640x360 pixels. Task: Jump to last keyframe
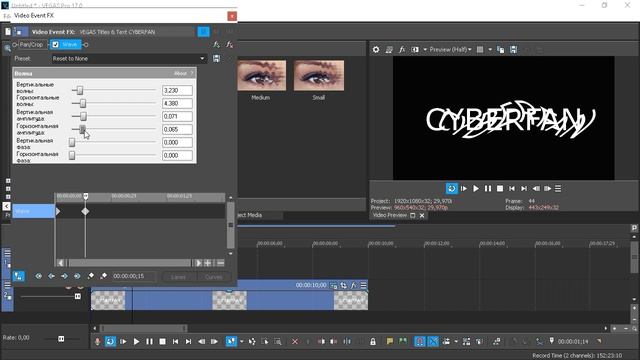pyautogui.click(x=77, y=276)
